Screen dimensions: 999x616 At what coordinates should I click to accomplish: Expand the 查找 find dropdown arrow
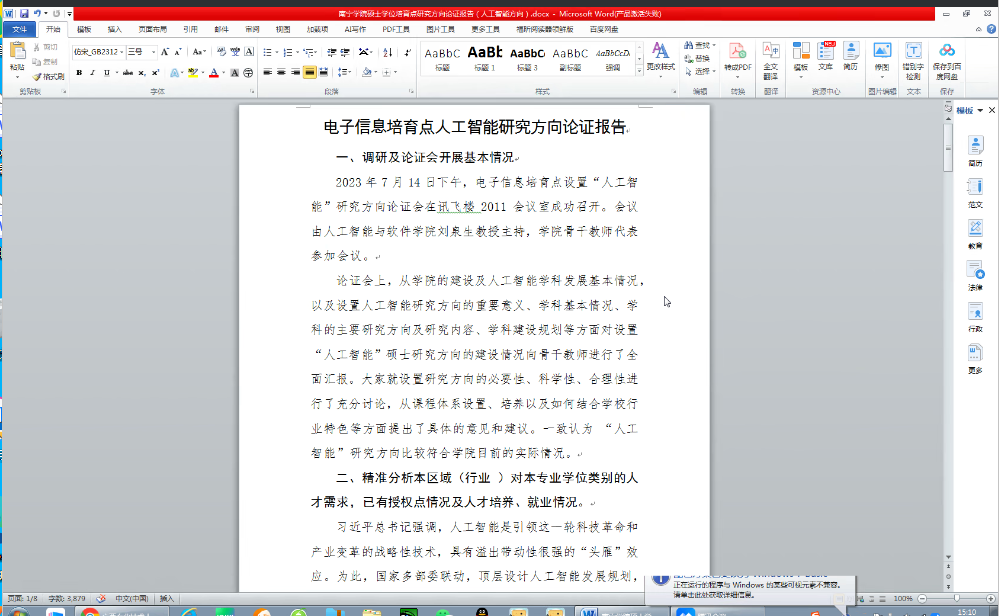click(716, 46)
